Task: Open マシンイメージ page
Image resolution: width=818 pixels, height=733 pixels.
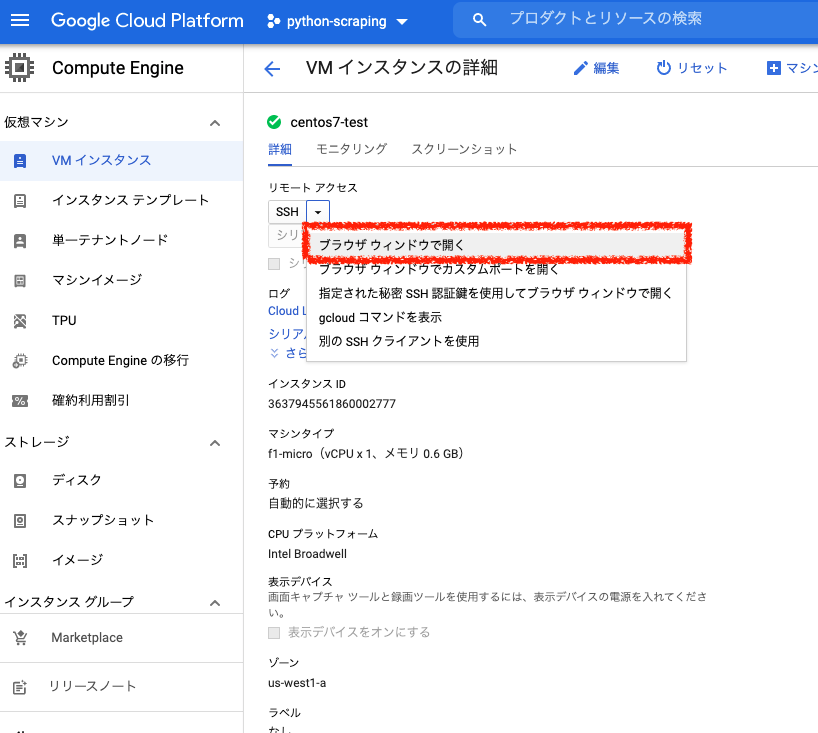Action: pyautogui.click(x=97, y=280)
